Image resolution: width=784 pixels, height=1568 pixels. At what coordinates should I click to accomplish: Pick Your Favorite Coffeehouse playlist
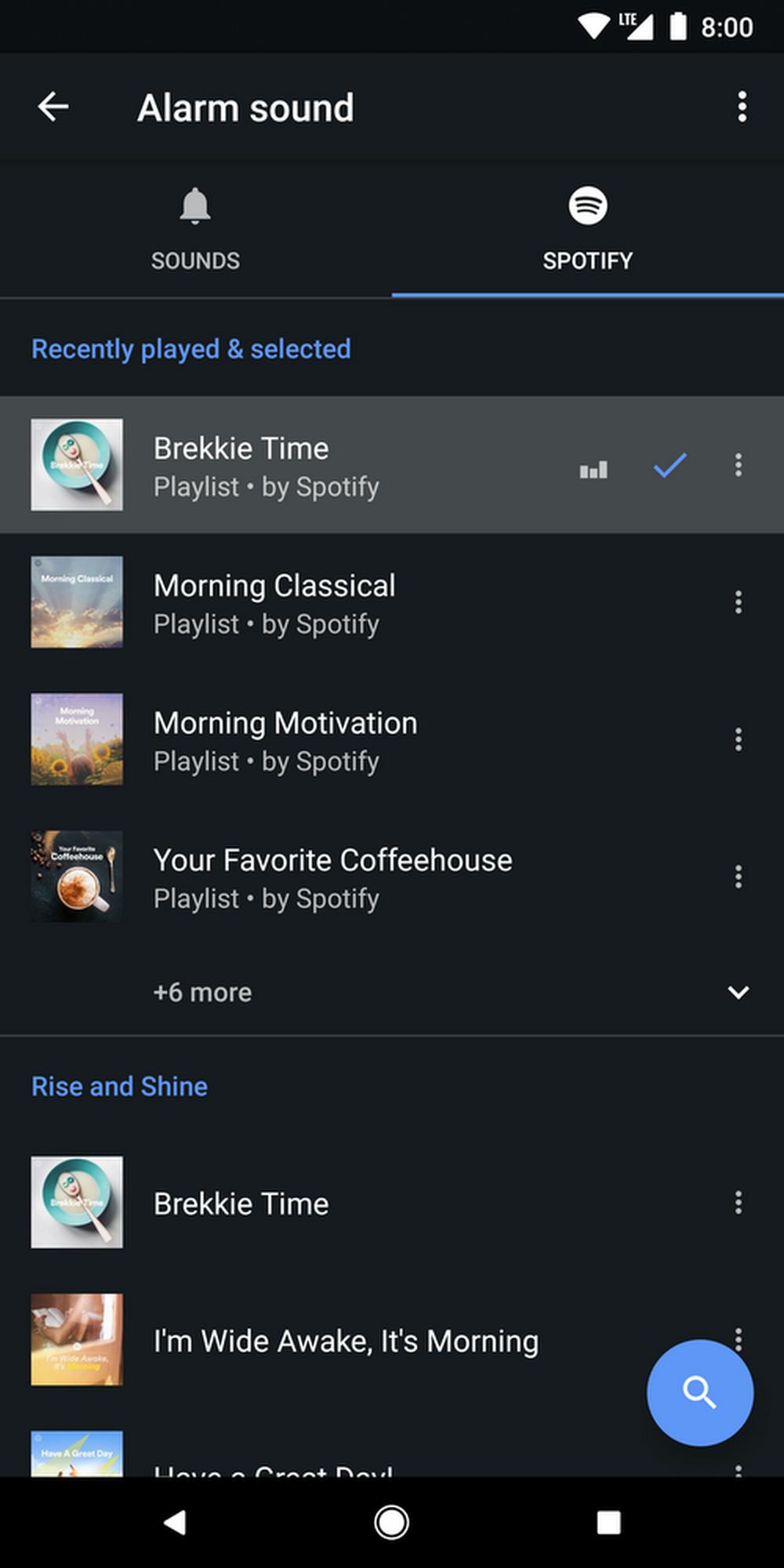click(332, 877)
